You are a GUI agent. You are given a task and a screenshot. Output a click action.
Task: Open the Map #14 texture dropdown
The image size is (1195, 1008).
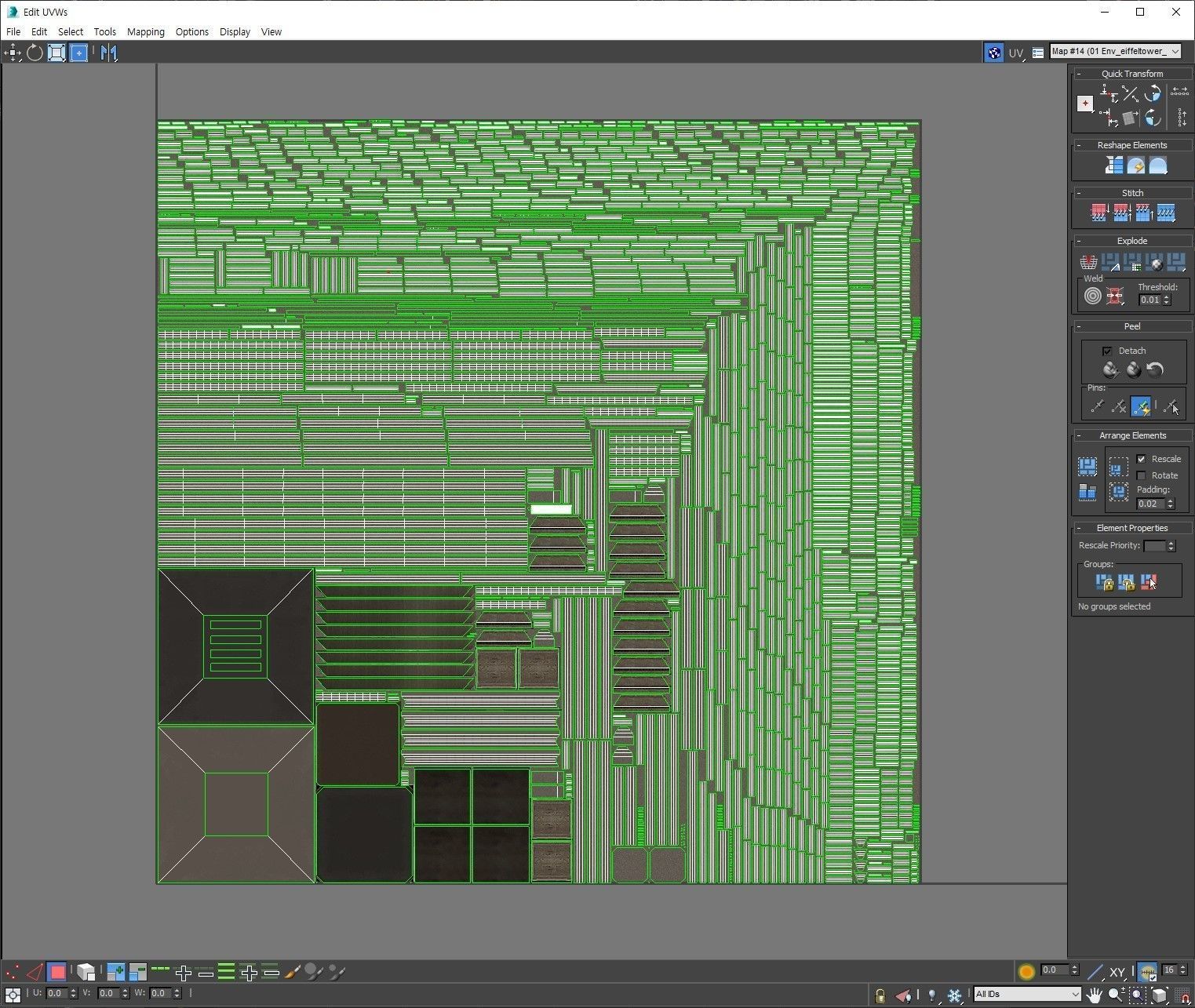[1116, 52]
